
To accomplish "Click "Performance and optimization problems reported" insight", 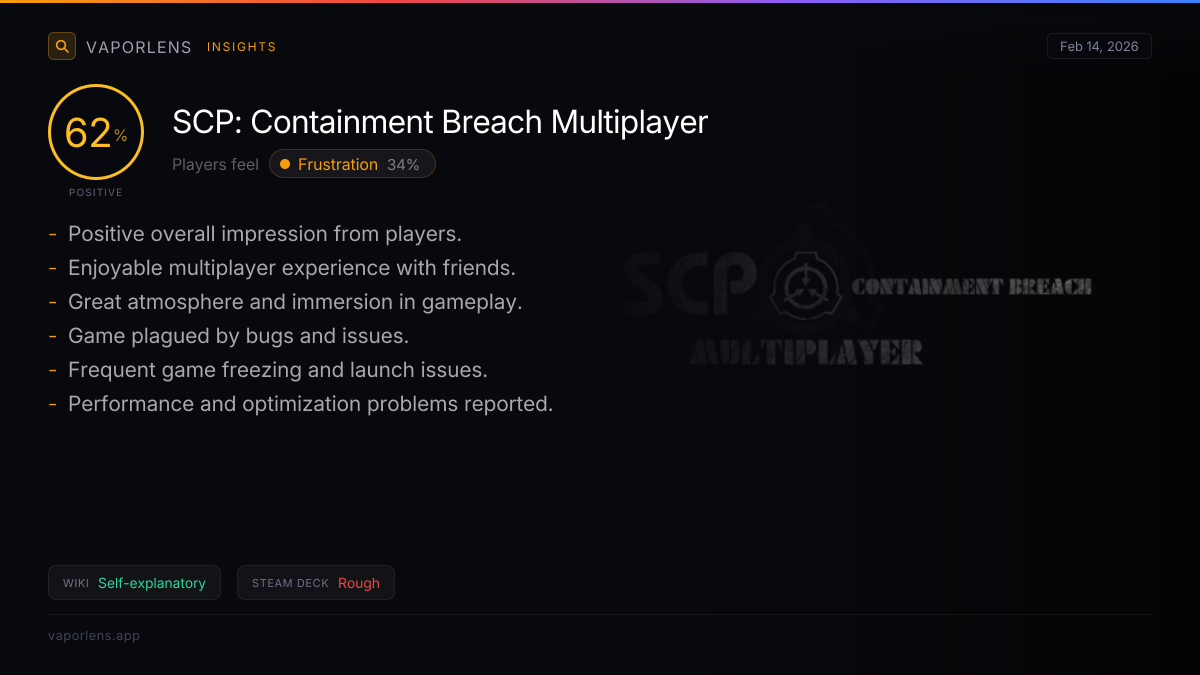I will [310, 404].
